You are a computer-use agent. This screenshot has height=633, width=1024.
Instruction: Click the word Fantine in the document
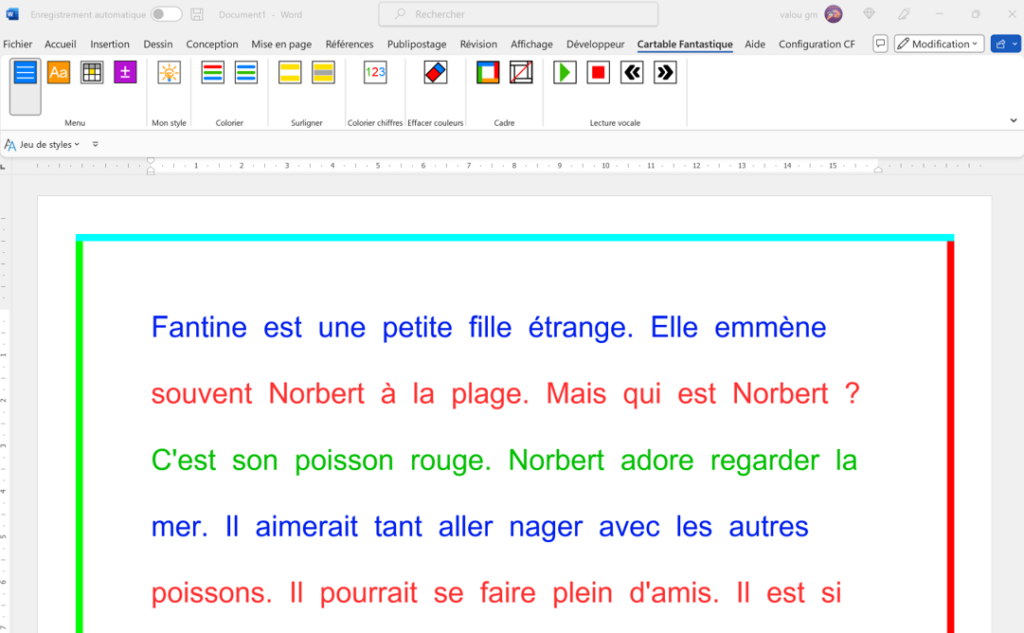tap(199, 327)
